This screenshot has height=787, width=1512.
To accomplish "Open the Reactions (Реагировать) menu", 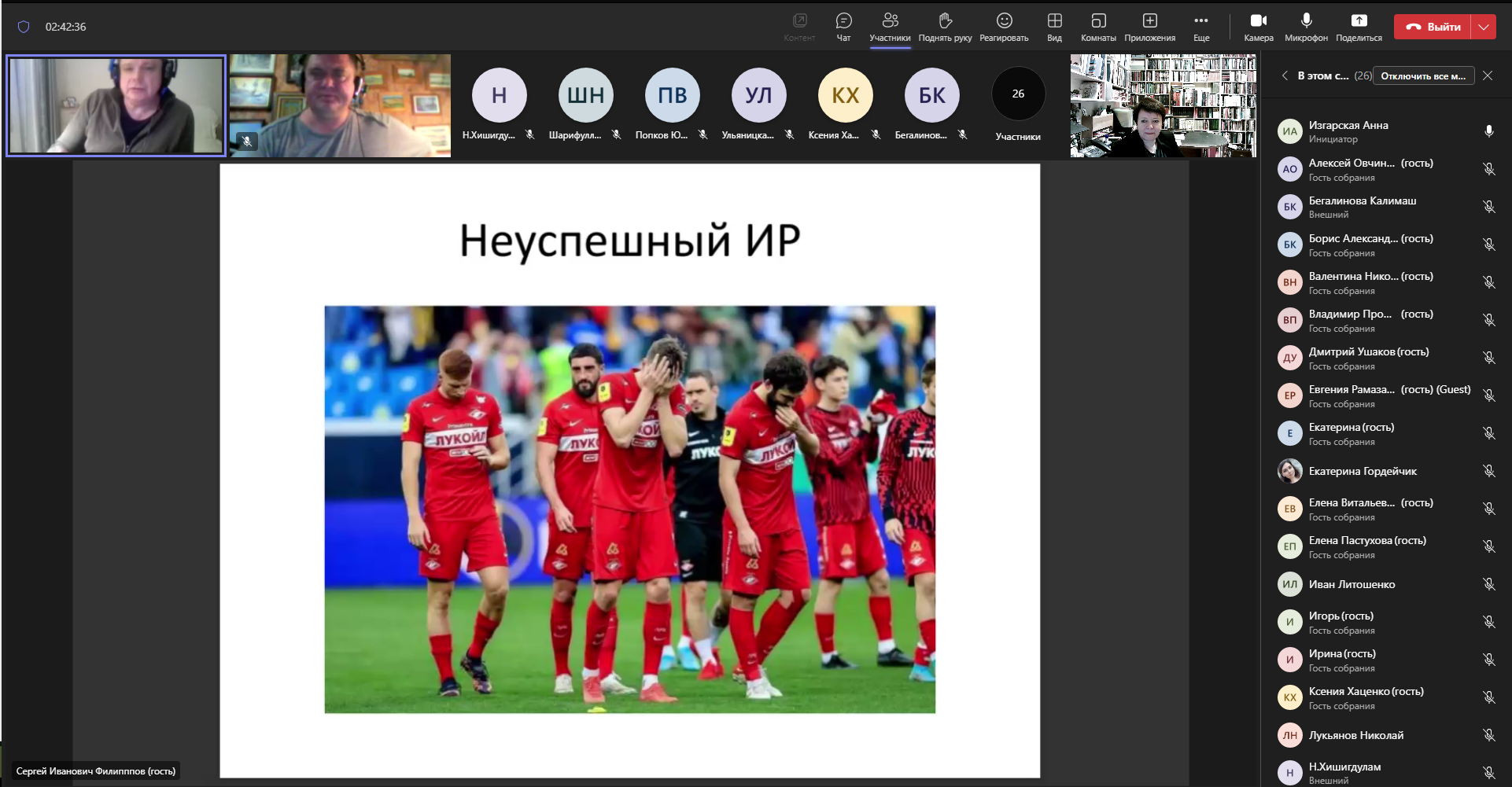I will coord(1004,26).
